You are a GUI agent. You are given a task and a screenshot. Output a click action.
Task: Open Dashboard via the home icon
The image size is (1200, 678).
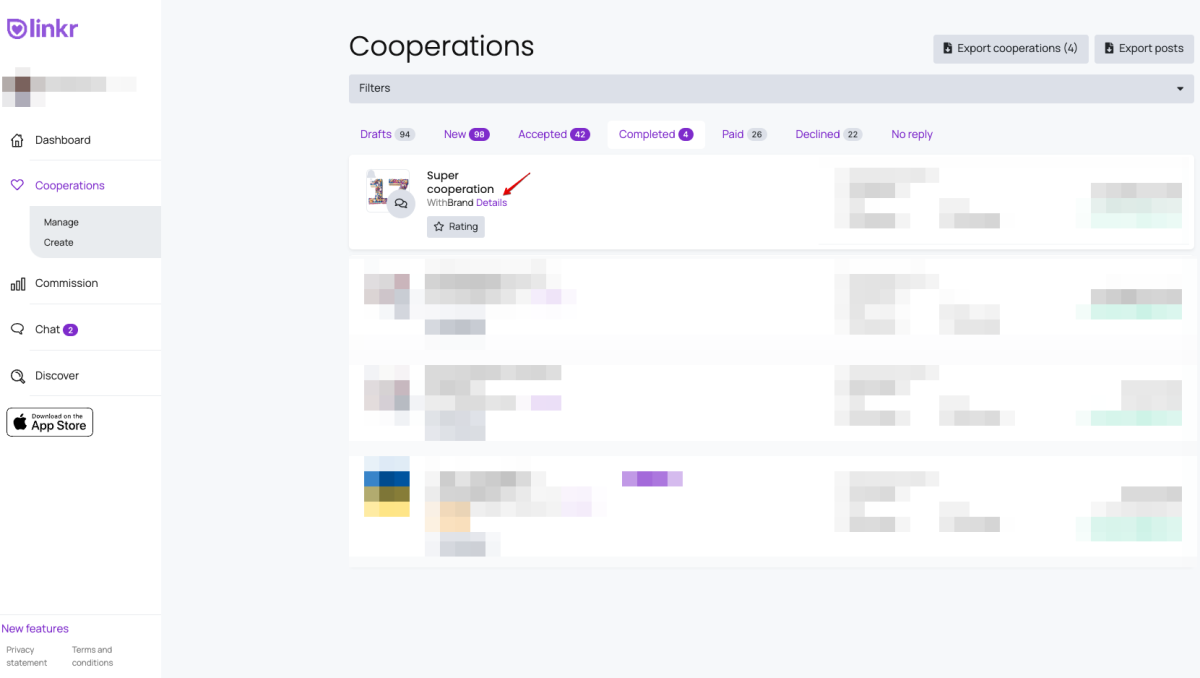17,141
